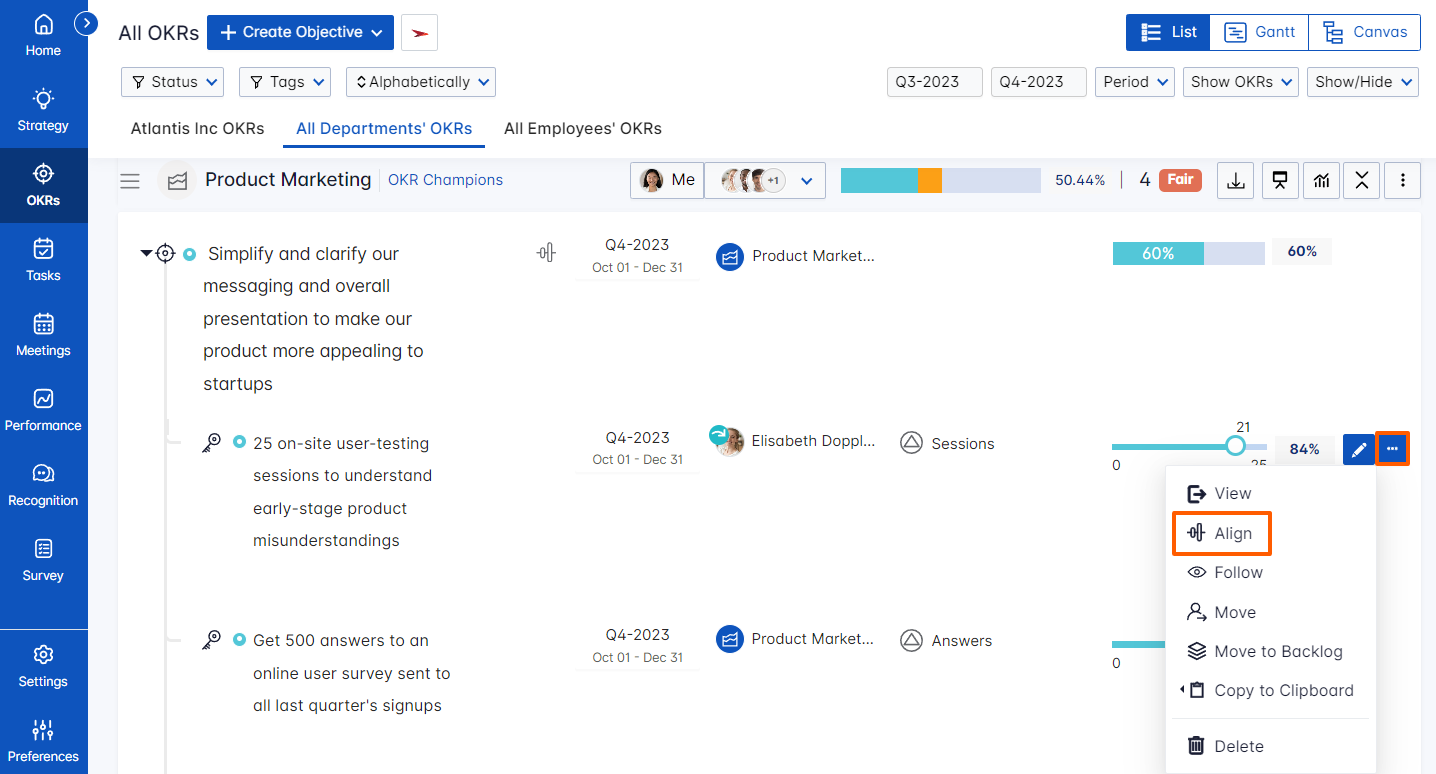This screenshot has width=1436, height=774.
Task: Click the alignment icon next to the objective
Action: (x=546, y=253)
